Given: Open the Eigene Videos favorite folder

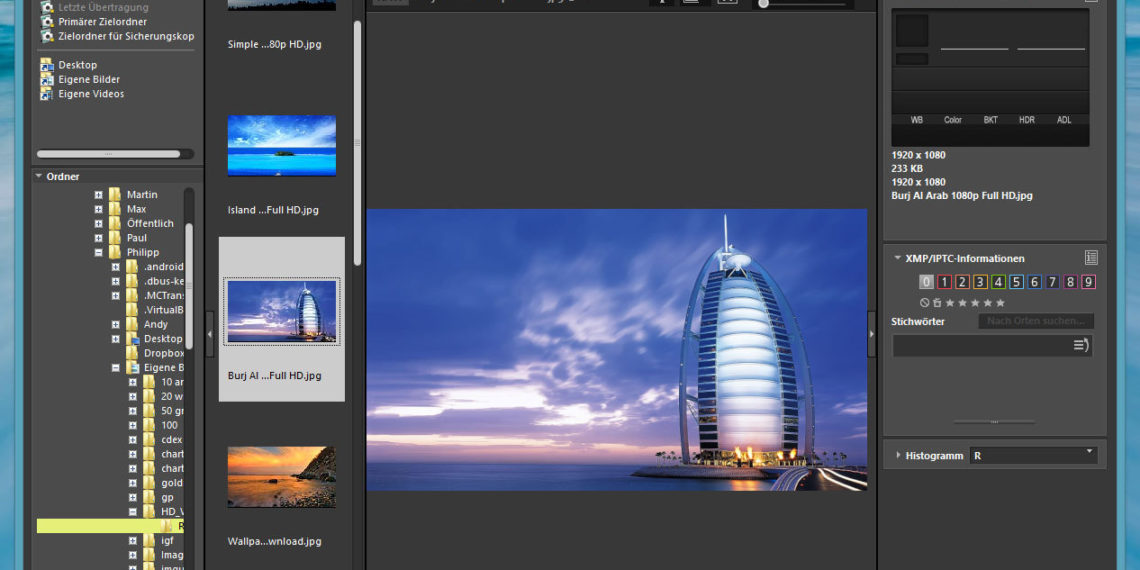Looking at the screenshot, I should [83, 94].
